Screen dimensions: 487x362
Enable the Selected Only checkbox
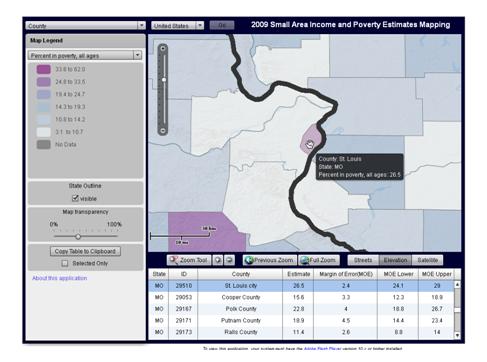tap(65, 263)
